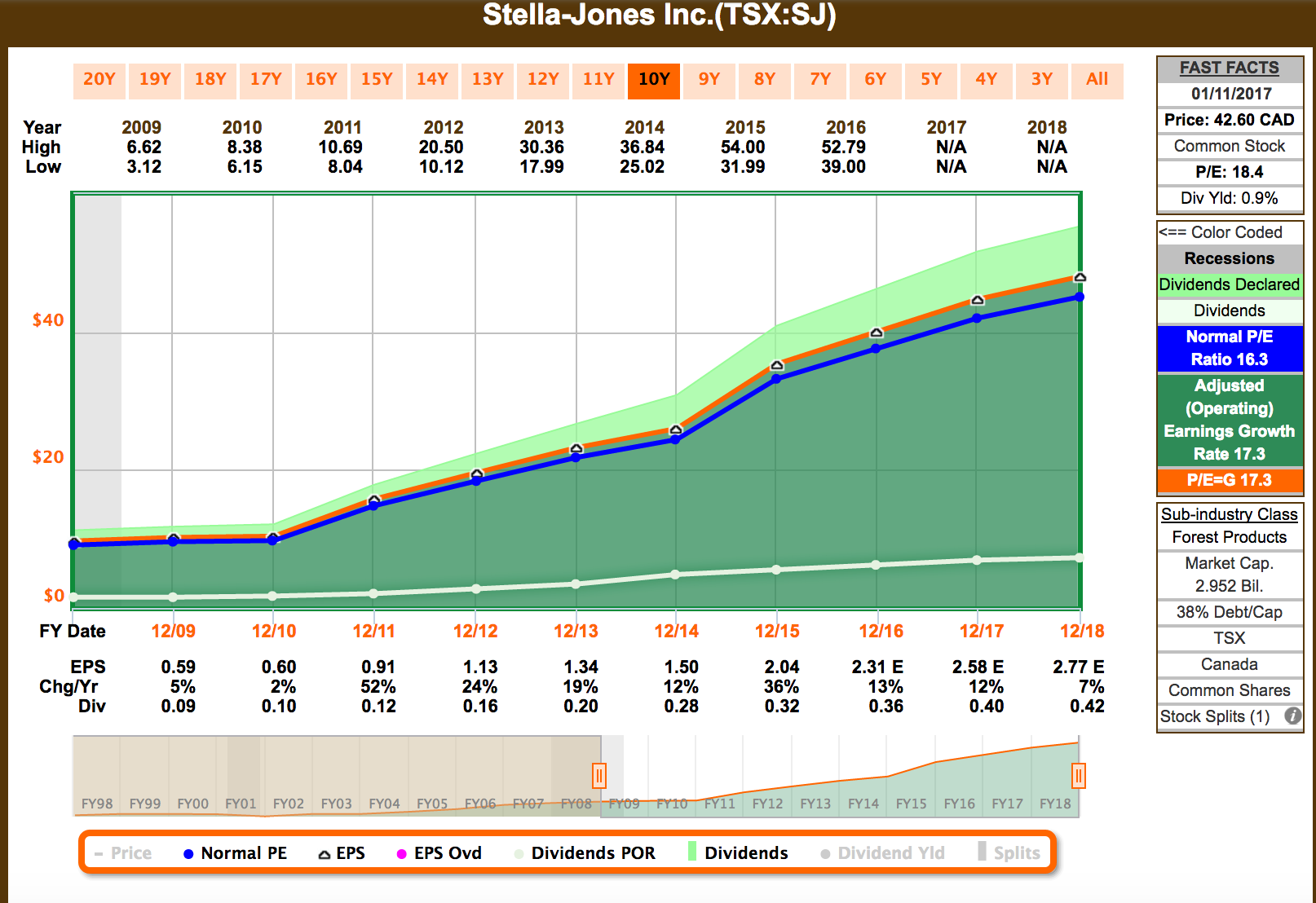
Task: Click the 12/11 Chg/Yr value 52%
Action: click(x=378, y=687)
